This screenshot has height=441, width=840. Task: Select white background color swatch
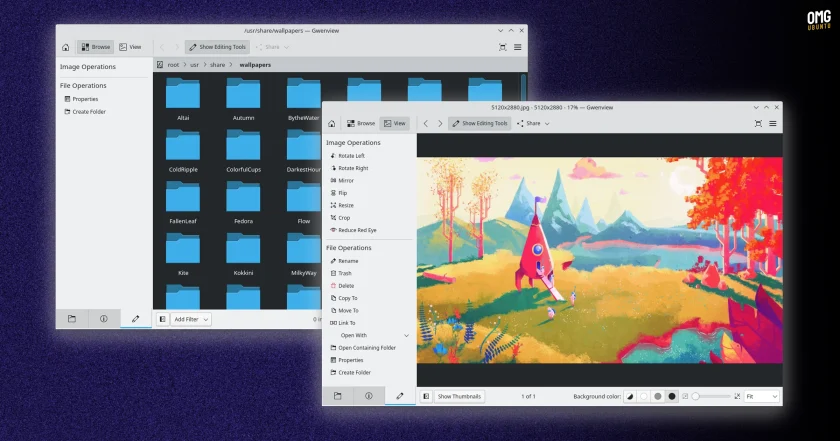pos(644,397)
